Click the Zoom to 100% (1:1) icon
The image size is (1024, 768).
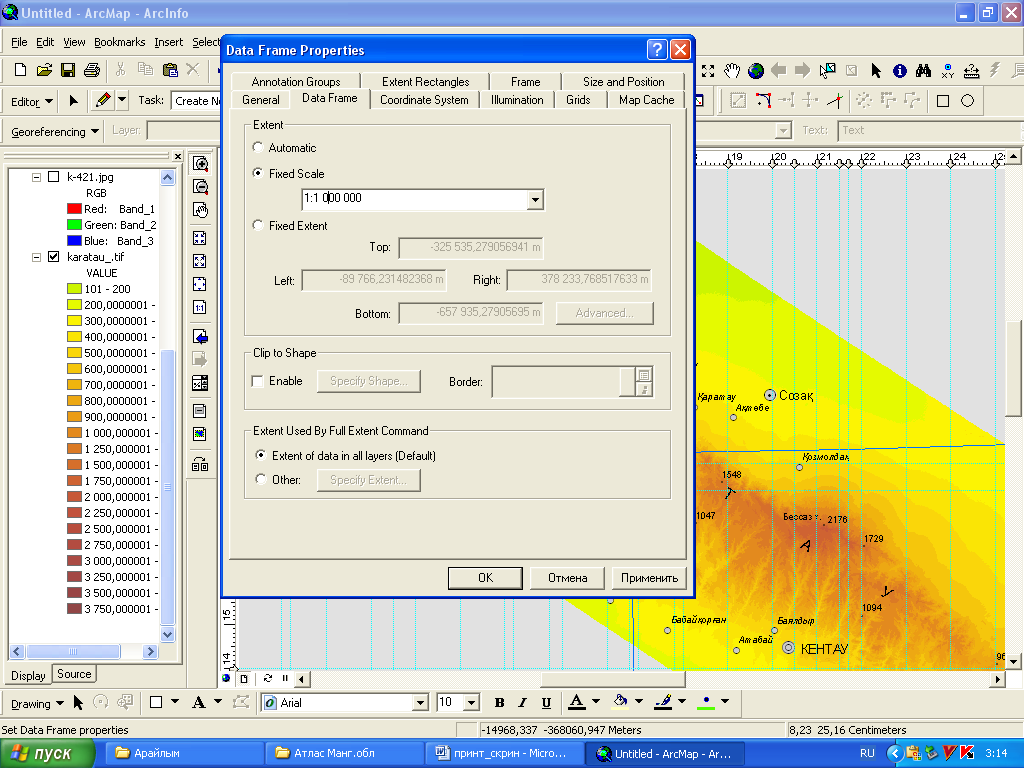(x=200, y=307)
